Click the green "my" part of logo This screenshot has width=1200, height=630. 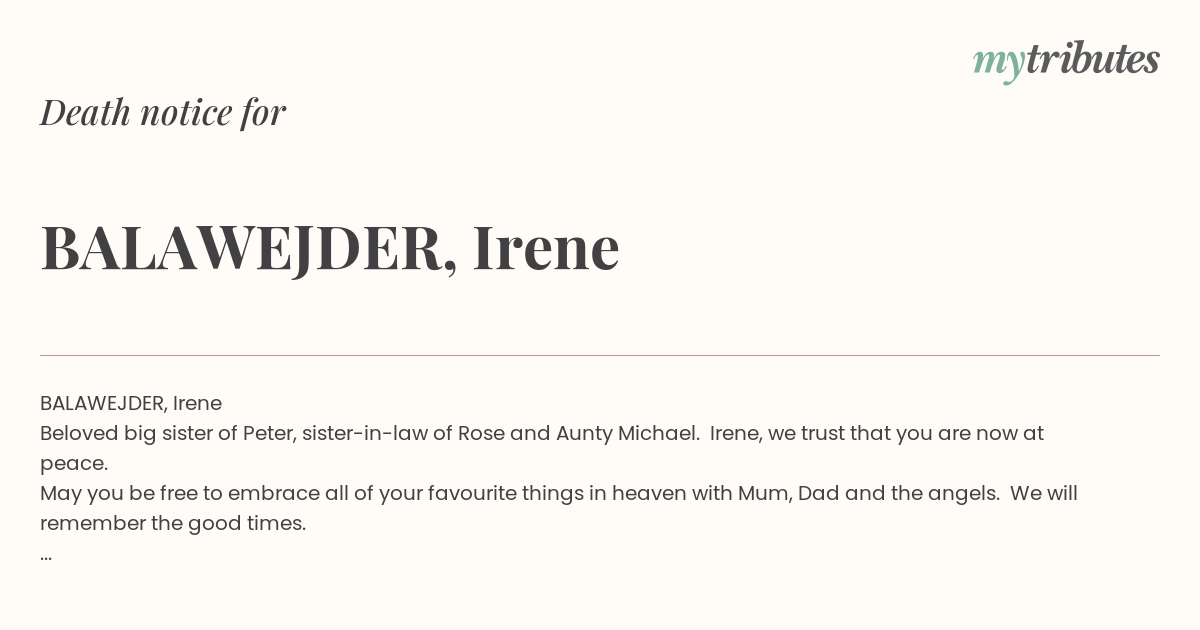(998, 63)
